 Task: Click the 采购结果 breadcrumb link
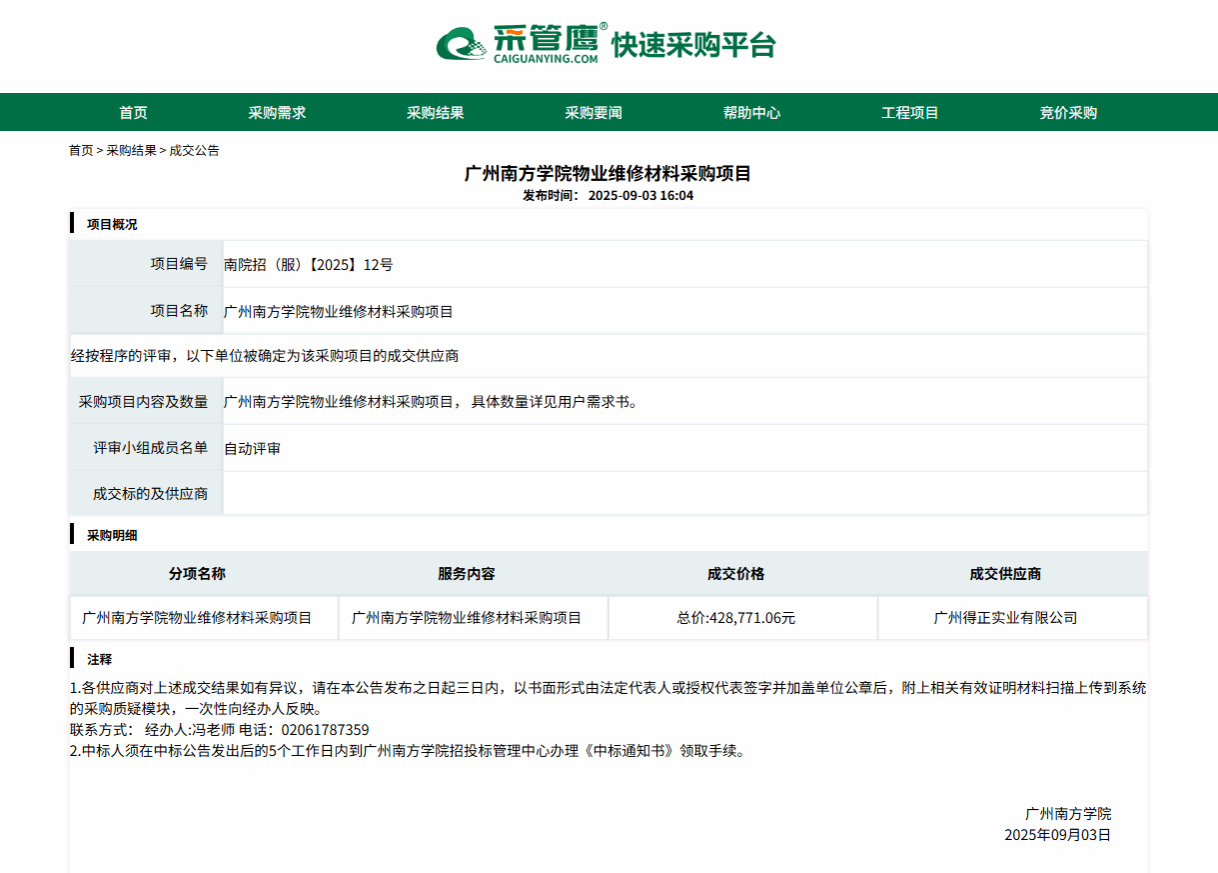point(132,151)
